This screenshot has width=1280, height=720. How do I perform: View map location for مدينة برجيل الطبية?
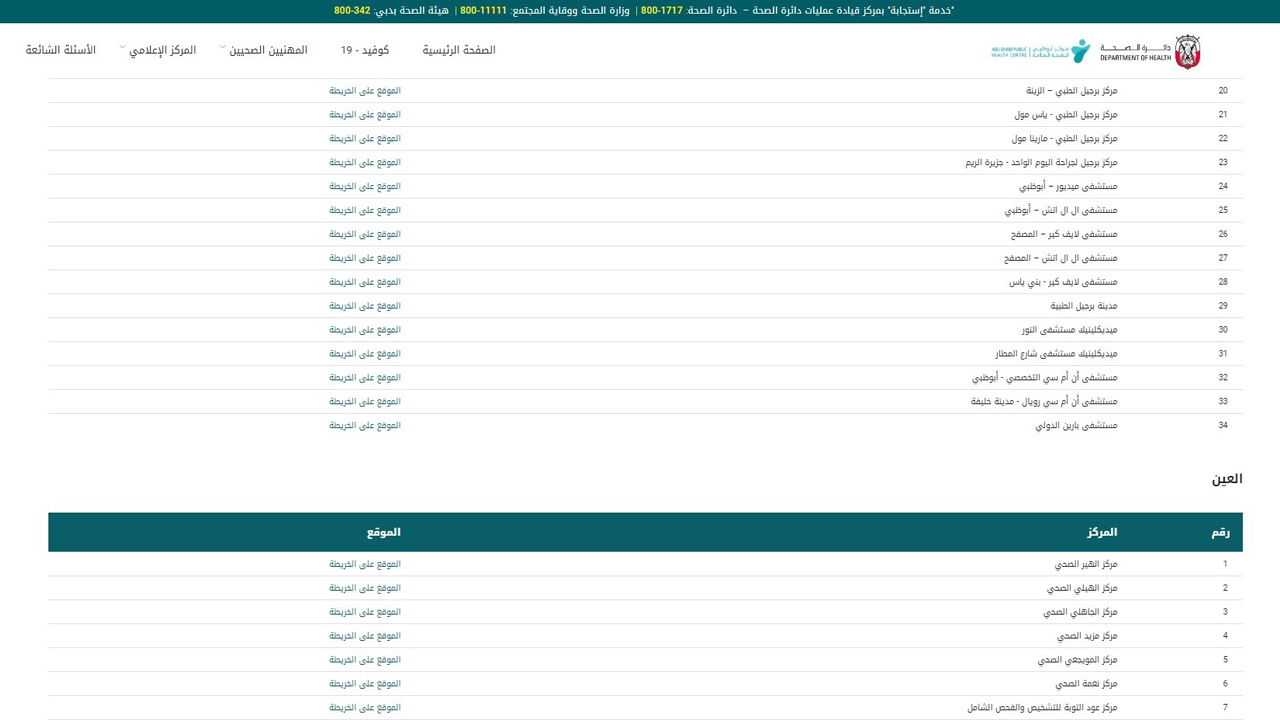point(365,306)
